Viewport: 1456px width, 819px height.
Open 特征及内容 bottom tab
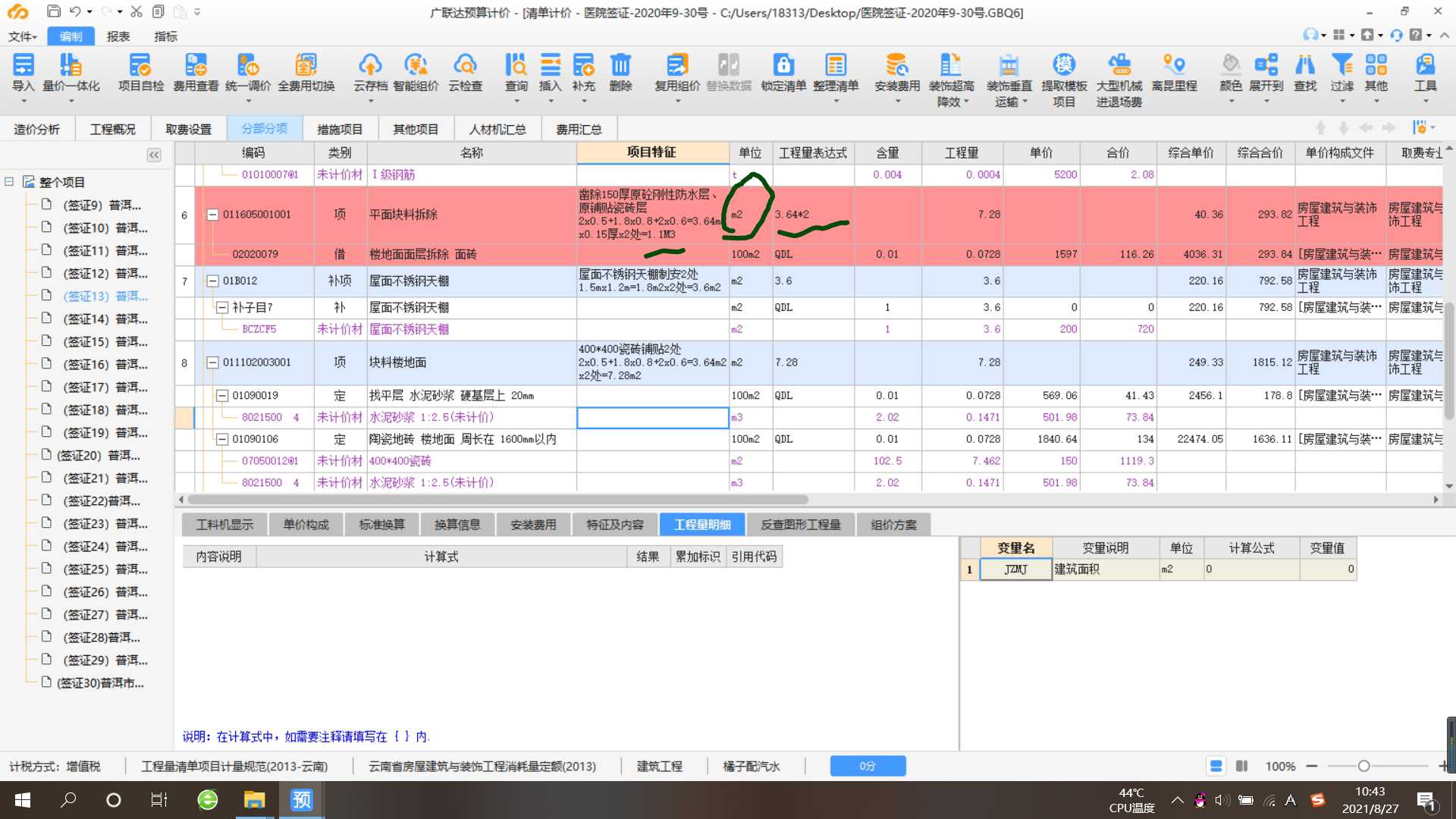point(615,525)
